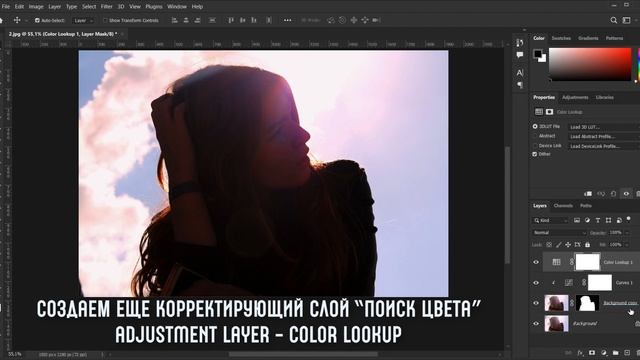
Task: Click lock transparent pixels icon
Action: [x=549, y=245]
